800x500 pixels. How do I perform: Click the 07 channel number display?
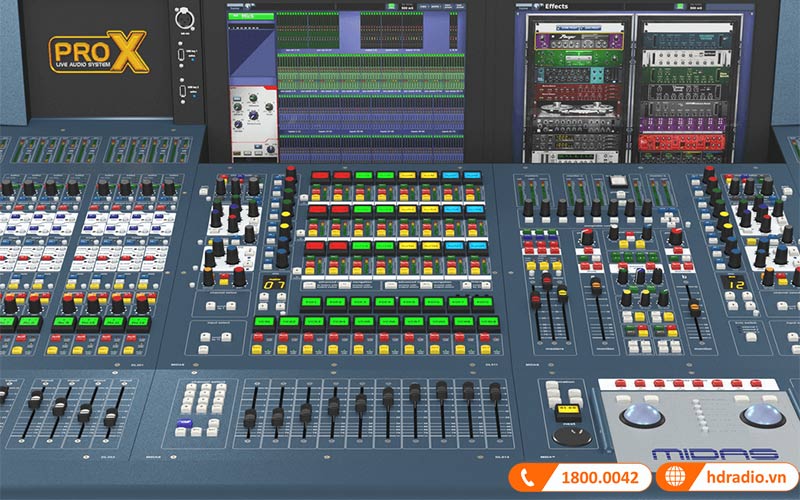274,284
